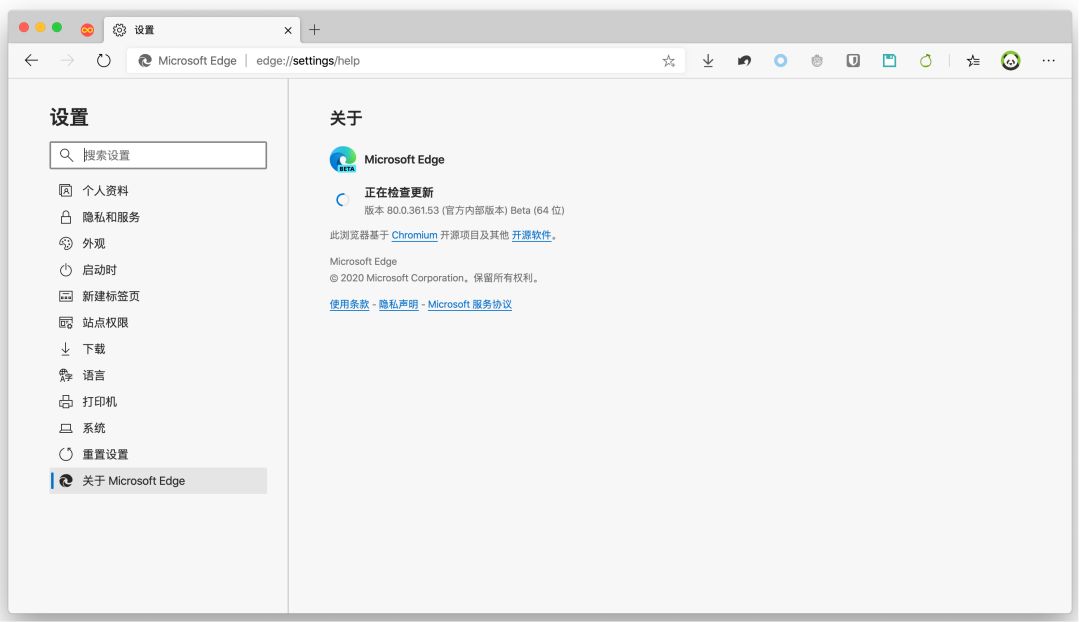Screen dimensions: 1080x622
Task: Click the black undo-arrow extension icon
Action: 745,61
